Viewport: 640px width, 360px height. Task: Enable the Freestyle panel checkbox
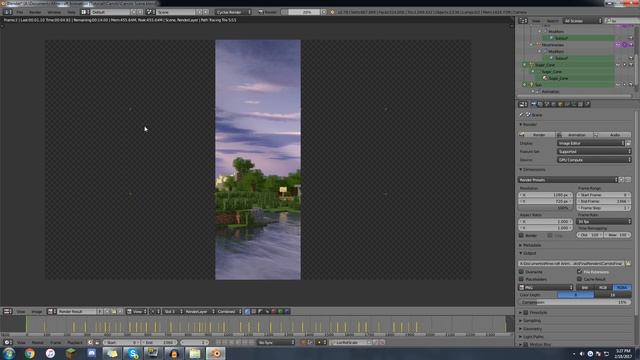[x=526, y=313]
